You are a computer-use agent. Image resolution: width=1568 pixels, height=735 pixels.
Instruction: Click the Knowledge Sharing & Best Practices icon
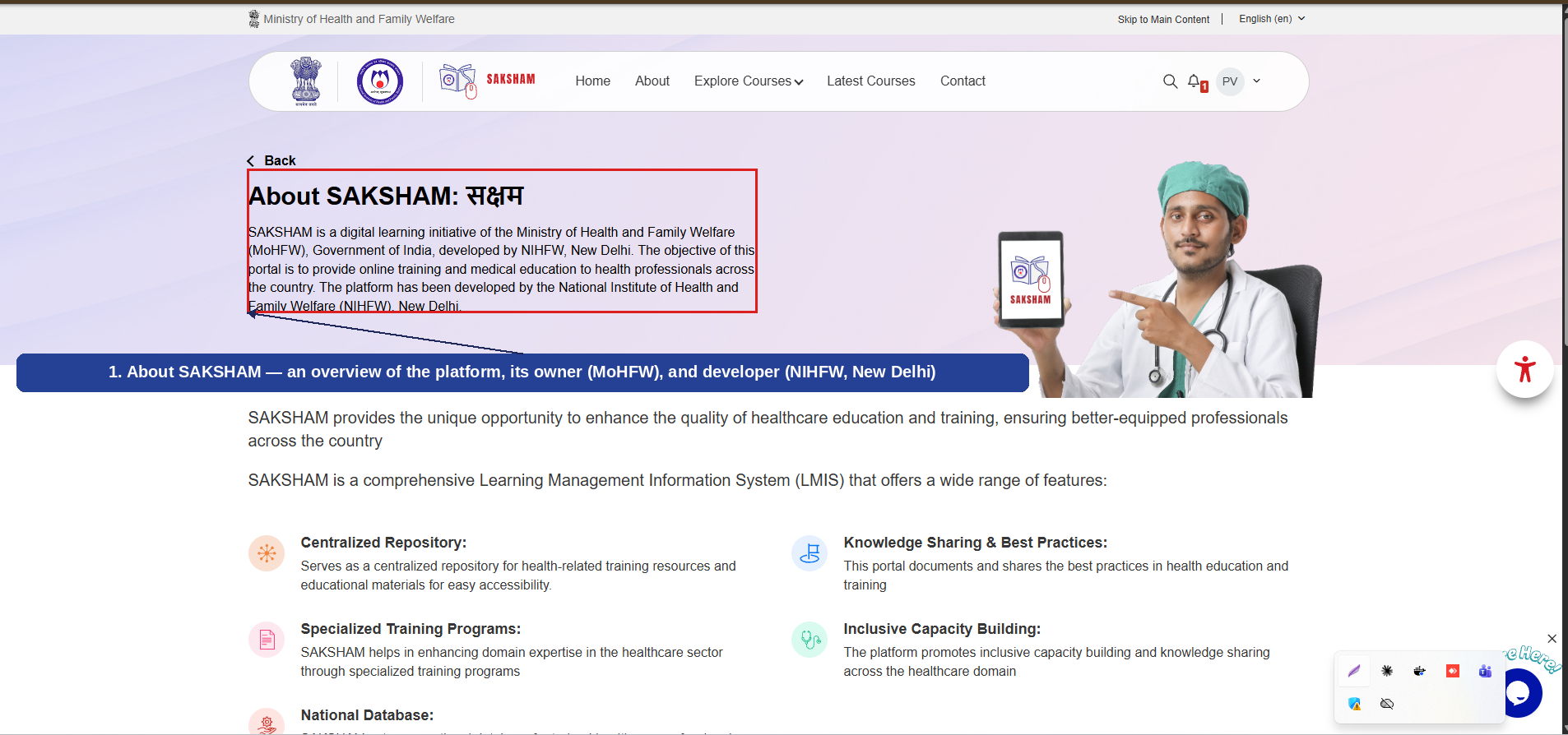pos(810,553)
